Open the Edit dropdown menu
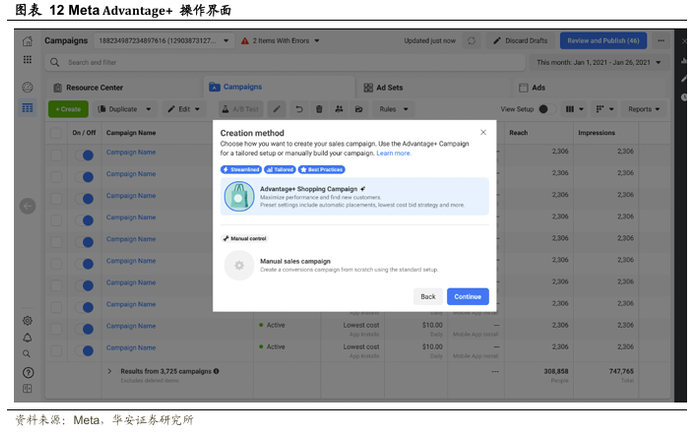The width and height of the screenshot is (700, 435). [x=183, y=109]
